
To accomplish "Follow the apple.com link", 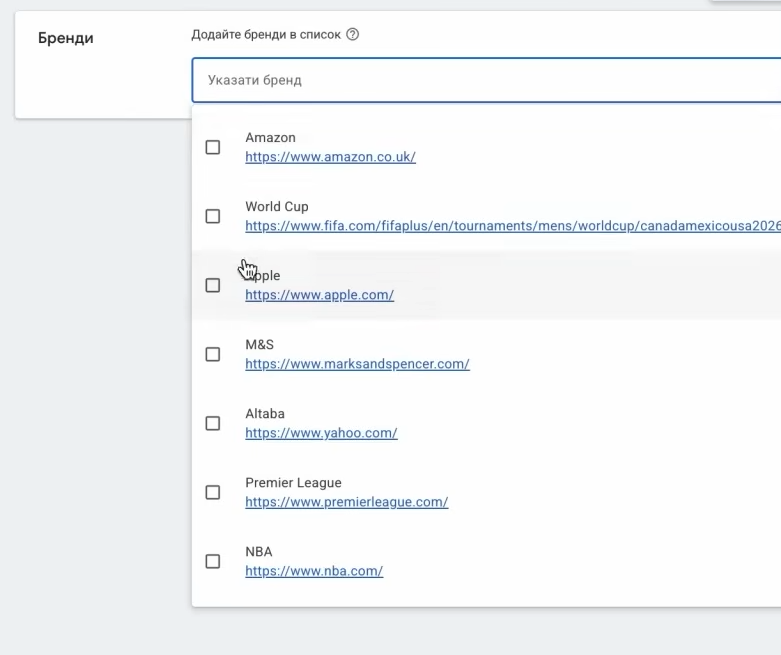I will point(319,295).
